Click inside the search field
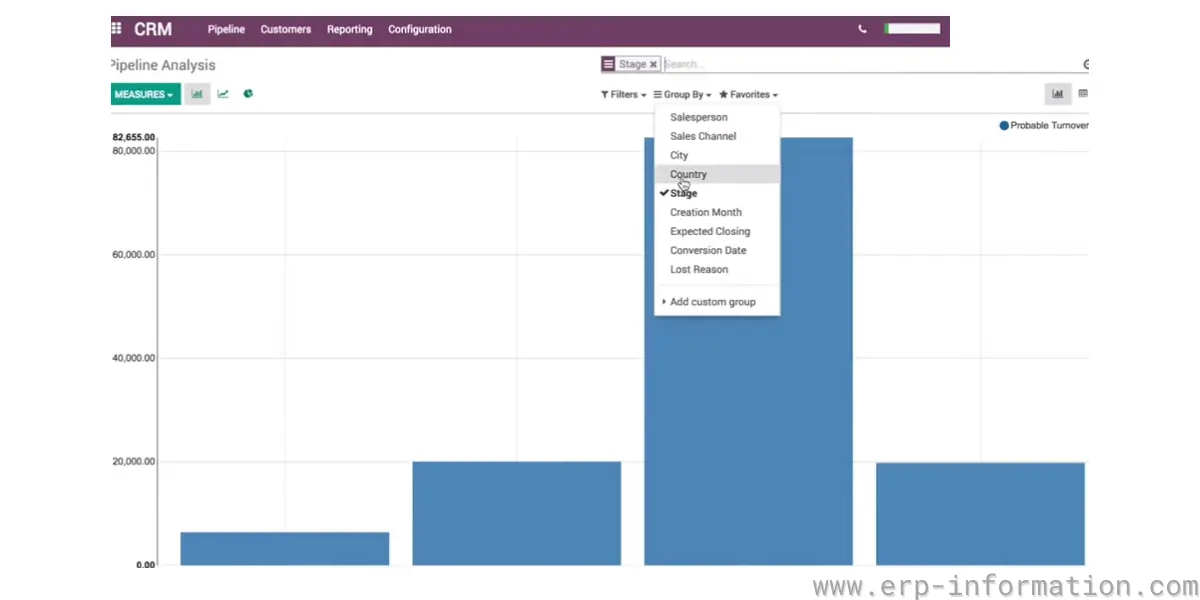Image resolution: width=1200 pixels, height=600 pixels. [800, 63]
